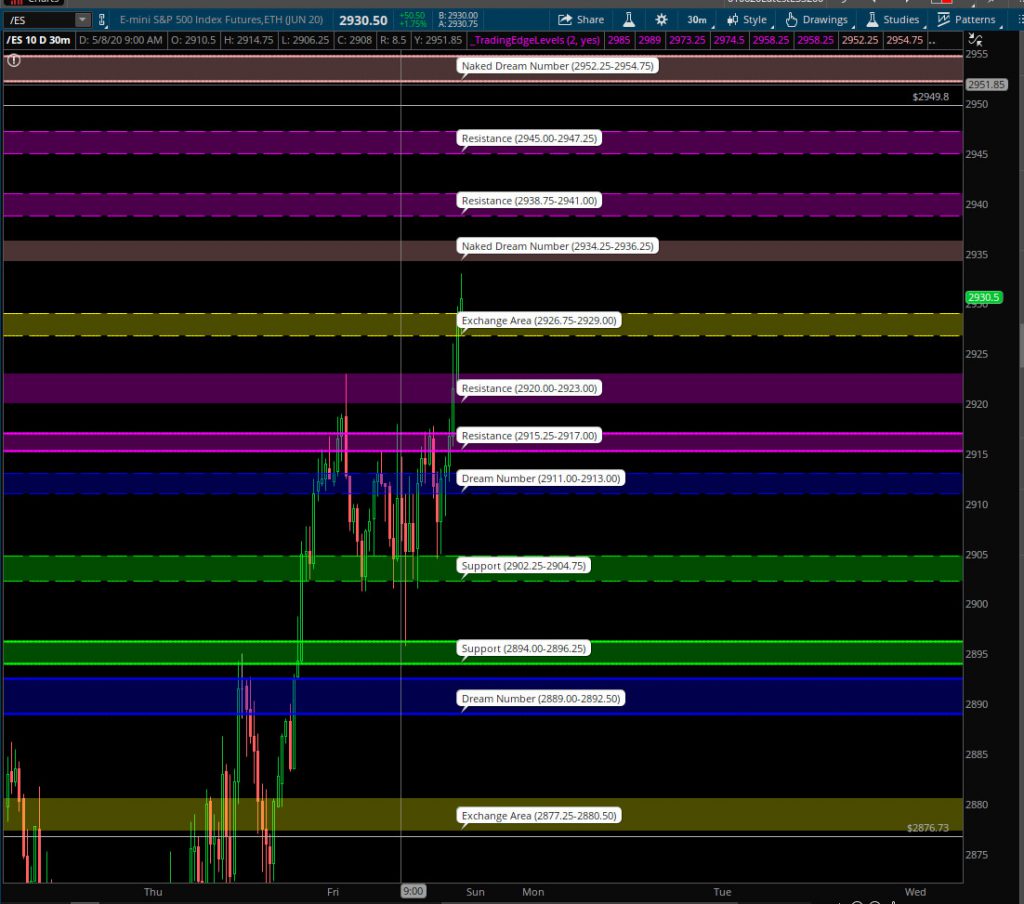Open the Style menu
Screen dimensions: 1024x904
tap(746, 20)
